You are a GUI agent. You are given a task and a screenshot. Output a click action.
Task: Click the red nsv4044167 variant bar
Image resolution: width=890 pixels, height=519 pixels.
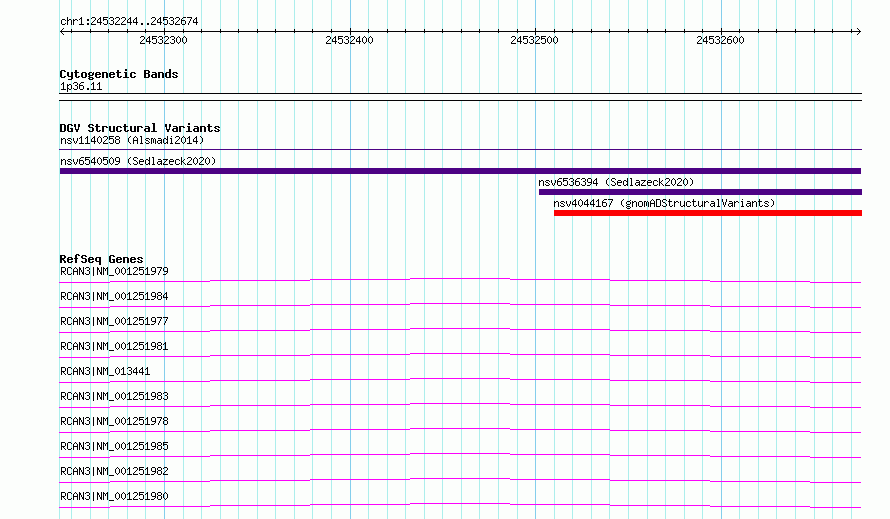708,213
